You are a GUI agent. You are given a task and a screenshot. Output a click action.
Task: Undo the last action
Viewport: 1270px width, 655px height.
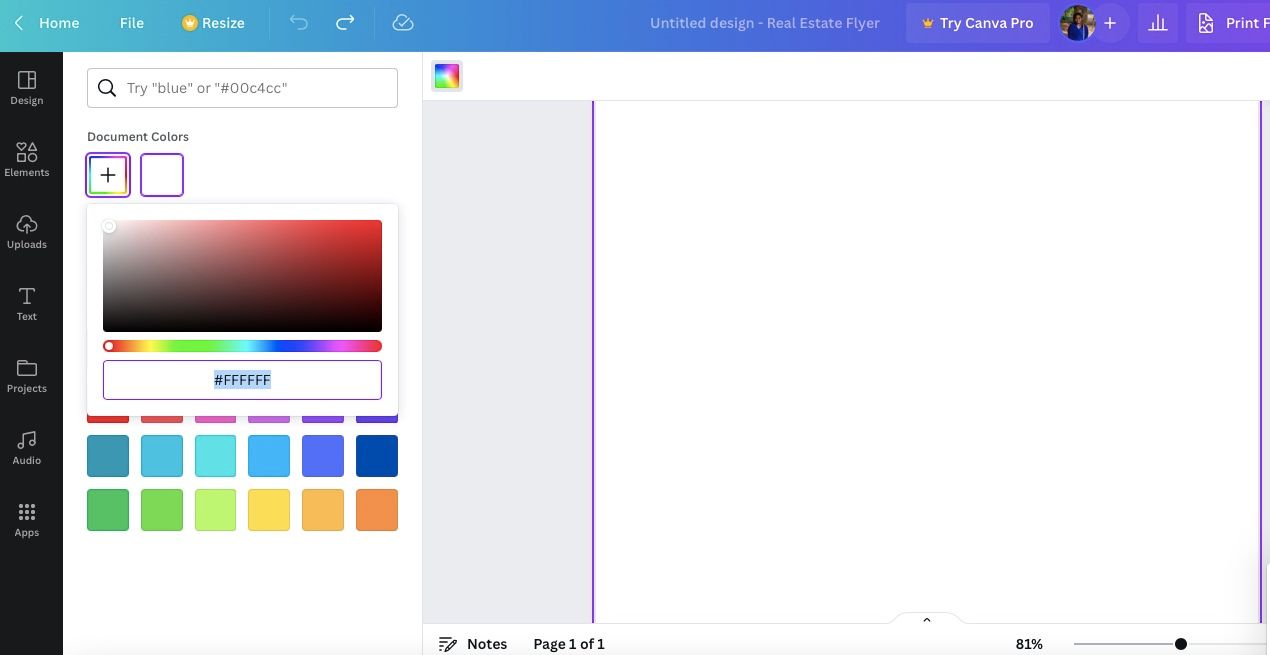(x=298, y=22)
